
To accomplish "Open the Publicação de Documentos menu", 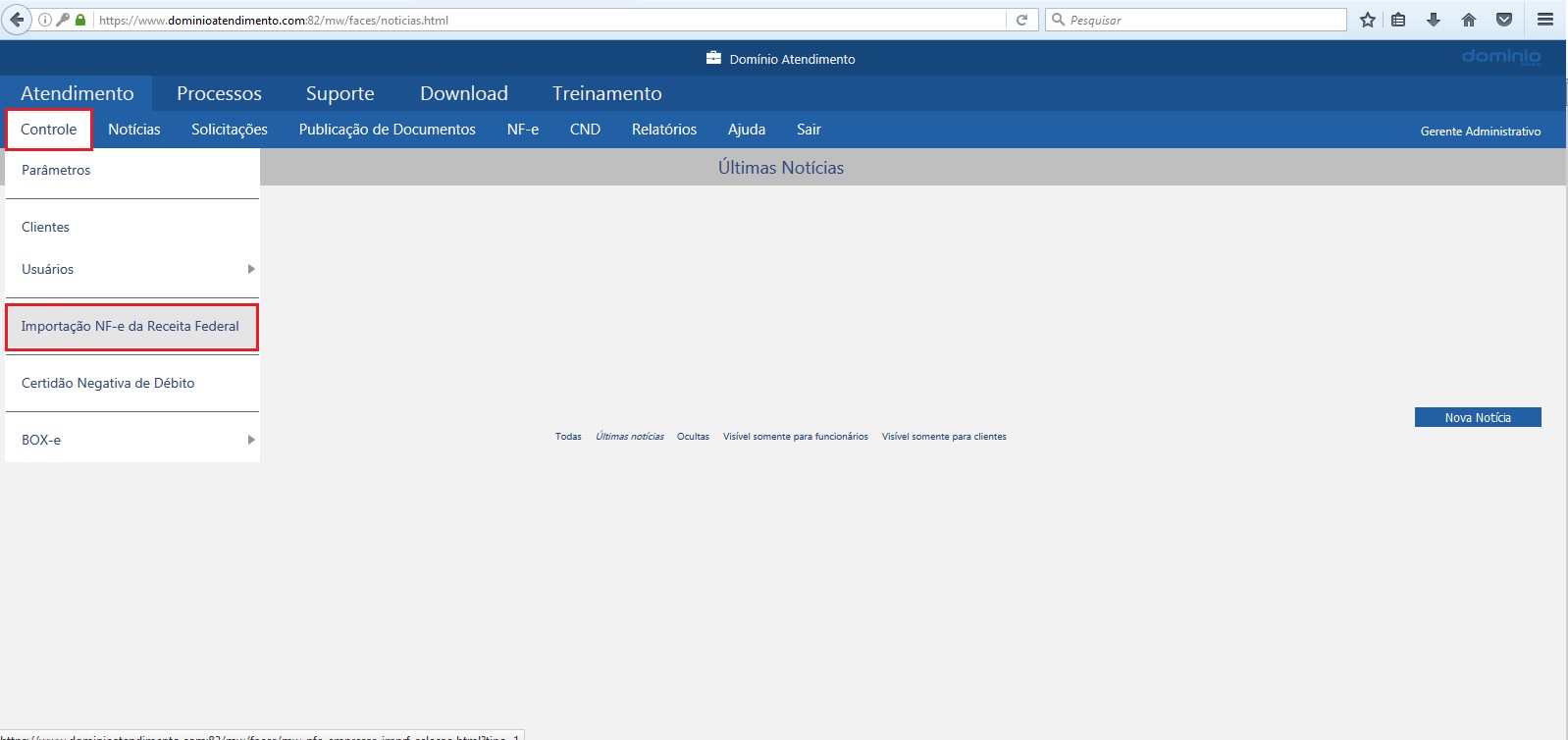I will 388,130.
